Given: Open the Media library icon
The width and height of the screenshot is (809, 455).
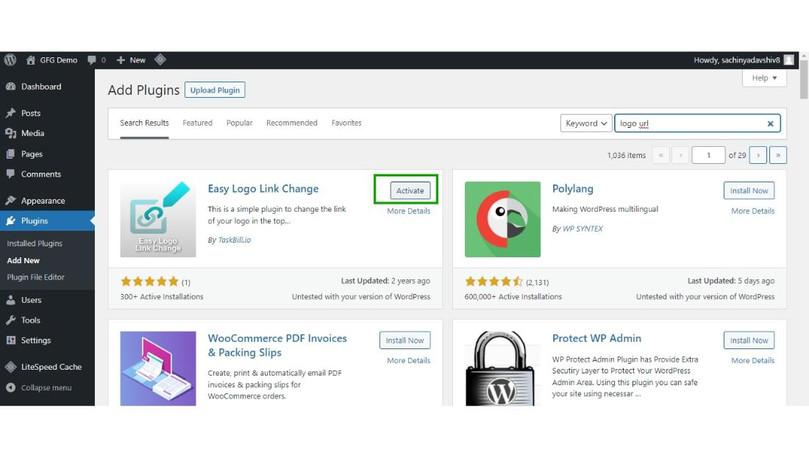Looking at the screenshot, I should (x=10, y=133).
